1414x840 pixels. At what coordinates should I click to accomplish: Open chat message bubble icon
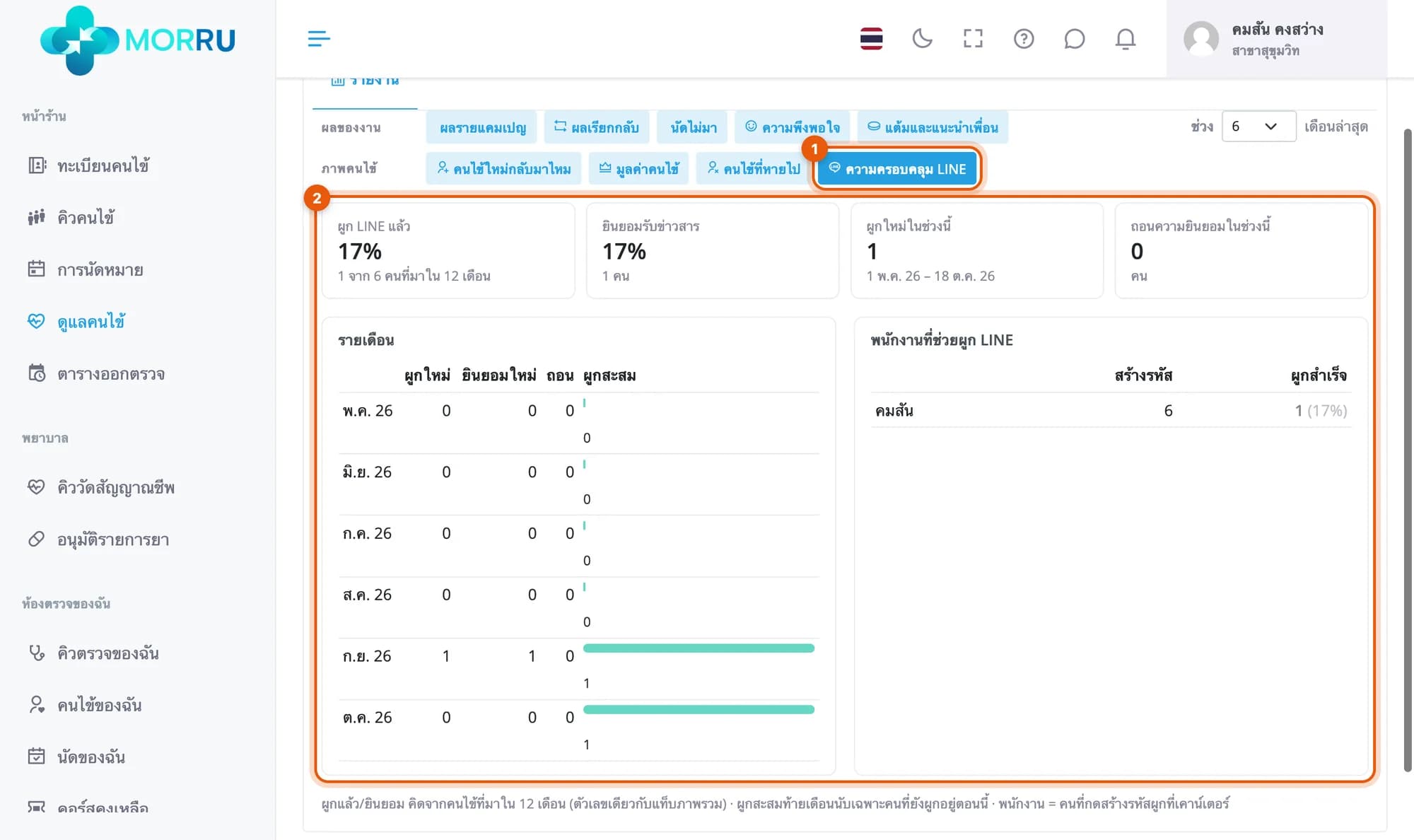[1074, 38]
